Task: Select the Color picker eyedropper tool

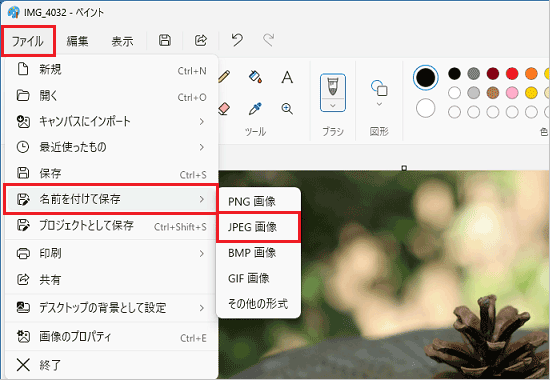Action: (255, 109)
